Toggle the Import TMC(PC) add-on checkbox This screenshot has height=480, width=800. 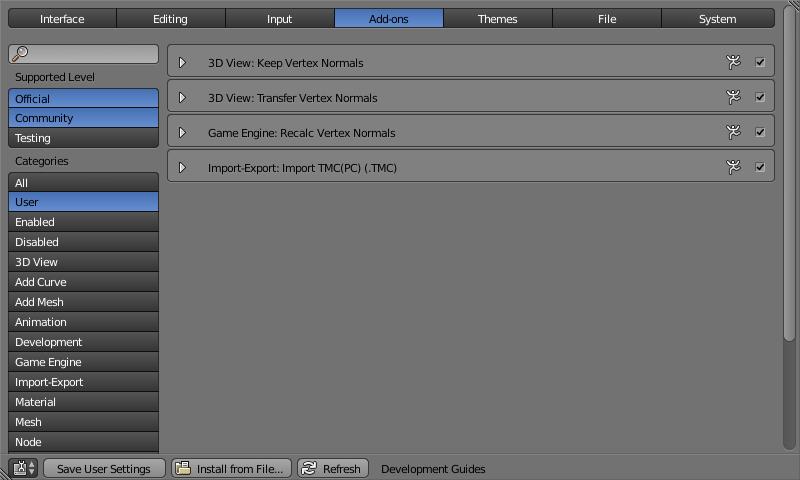pos(760,167)
